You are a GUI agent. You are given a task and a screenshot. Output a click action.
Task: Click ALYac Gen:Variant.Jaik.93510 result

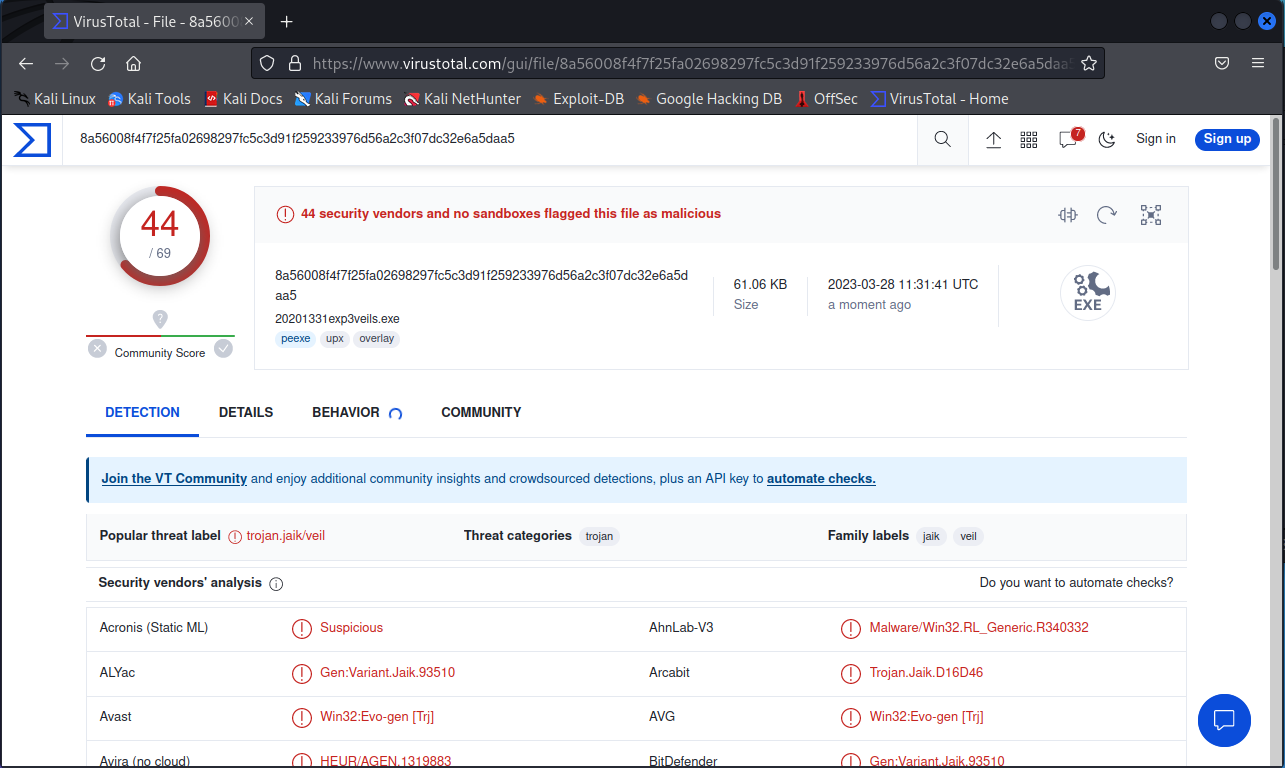[387, 673]
